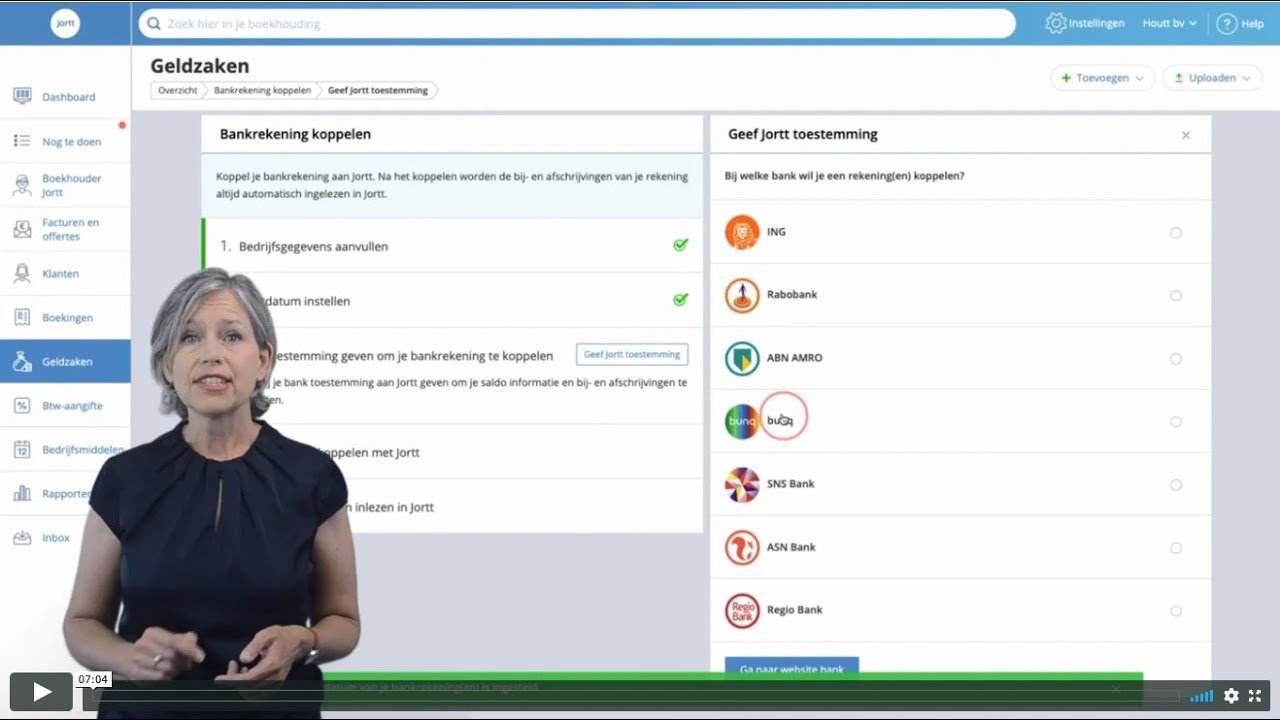Select the ING radio button
This screenshot has width=1280, height=720.
(x=1176, y=233)
